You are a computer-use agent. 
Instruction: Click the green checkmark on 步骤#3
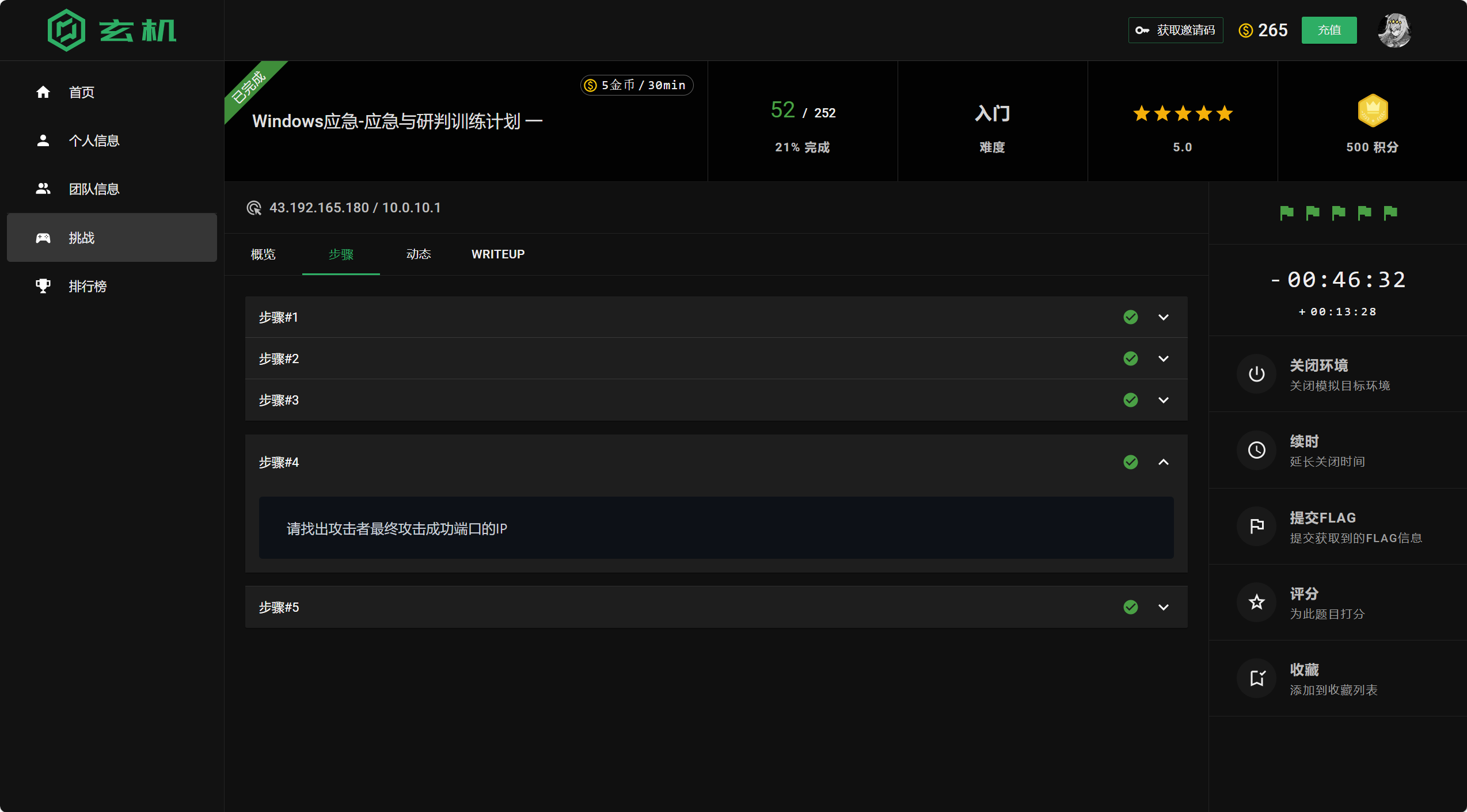click(1130, 400)
